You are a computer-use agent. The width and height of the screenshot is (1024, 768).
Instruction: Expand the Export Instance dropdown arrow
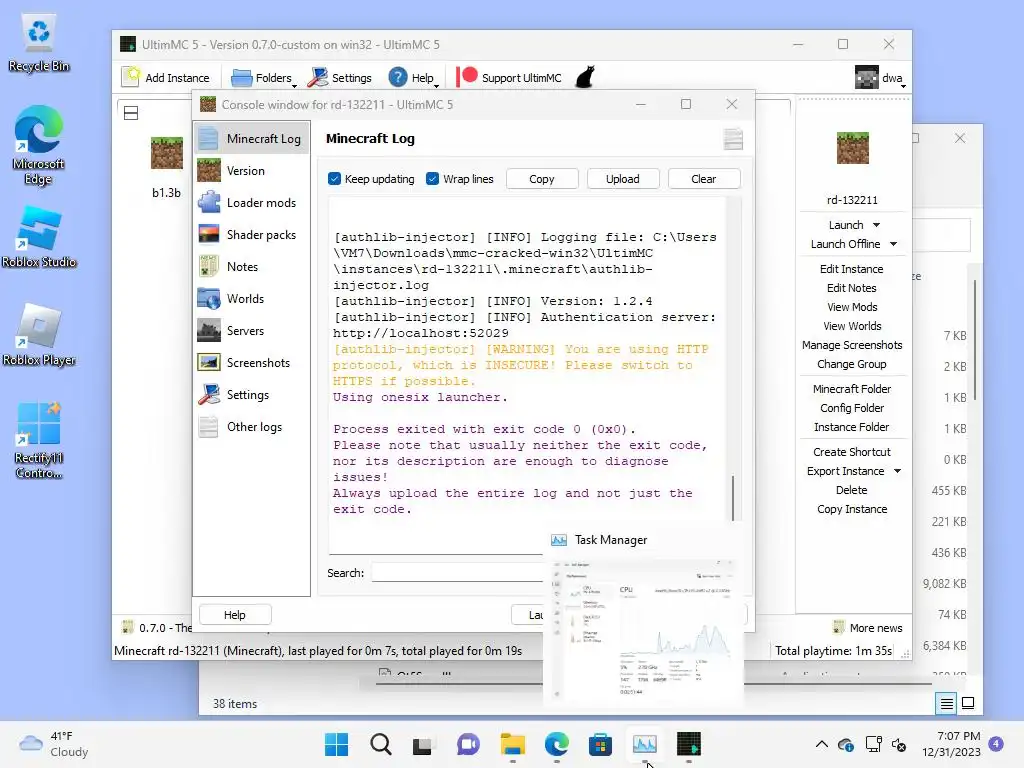pos(897,472)
